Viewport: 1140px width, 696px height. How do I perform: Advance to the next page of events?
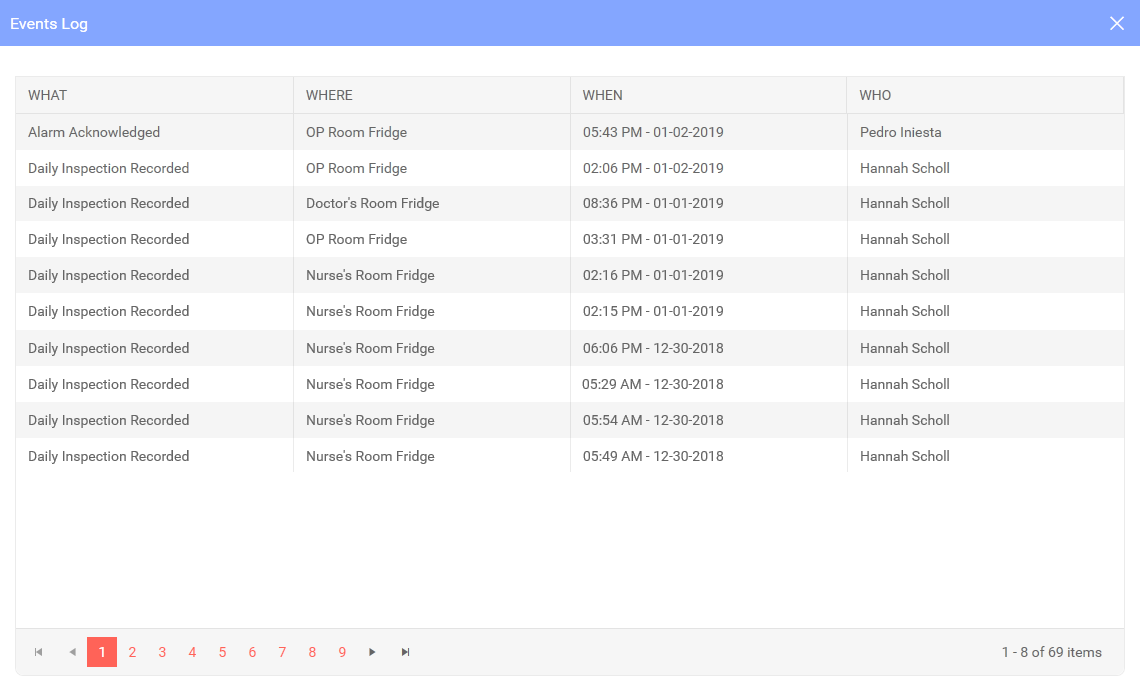coord(372,652)
